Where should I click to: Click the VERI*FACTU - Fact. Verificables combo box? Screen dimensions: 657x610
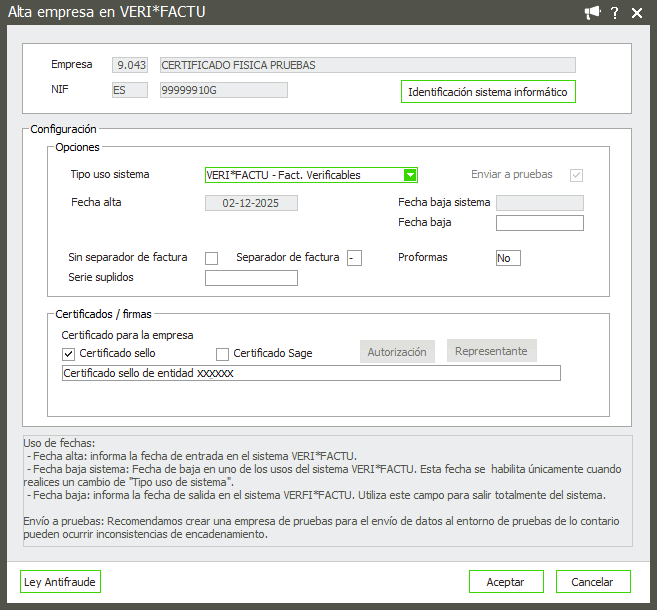point(303,175)
